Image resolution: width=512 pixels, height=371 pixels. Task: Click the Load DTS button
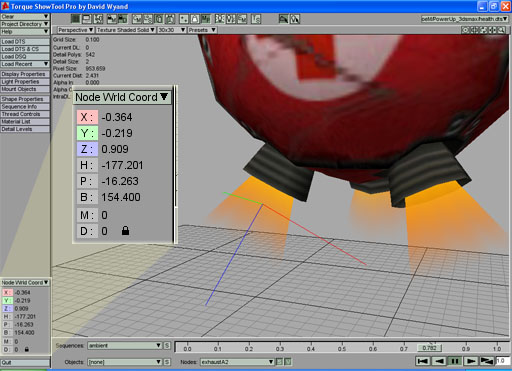(x=25, y=42)
